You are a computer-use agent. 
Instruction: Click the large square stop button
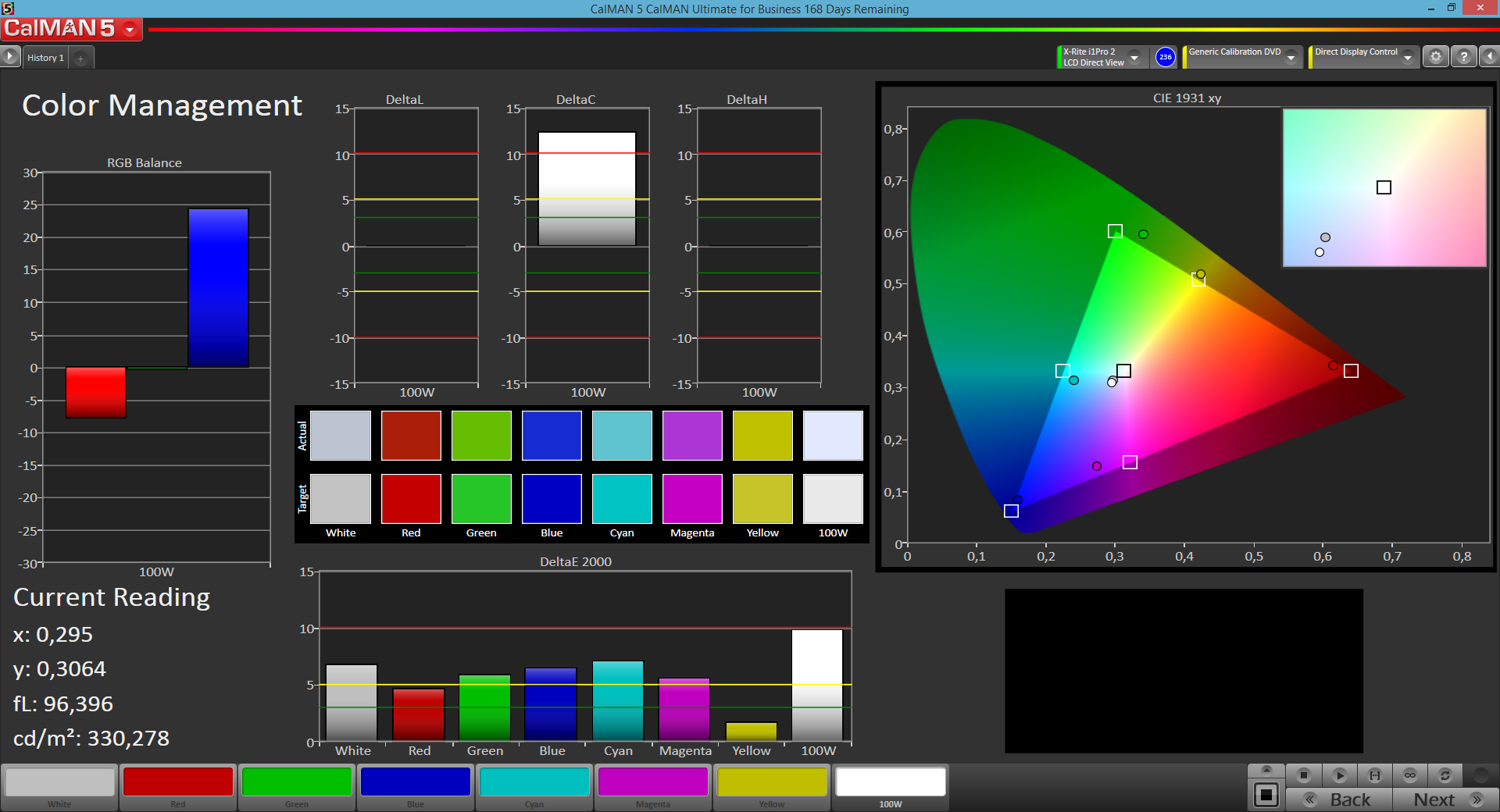1266,796
